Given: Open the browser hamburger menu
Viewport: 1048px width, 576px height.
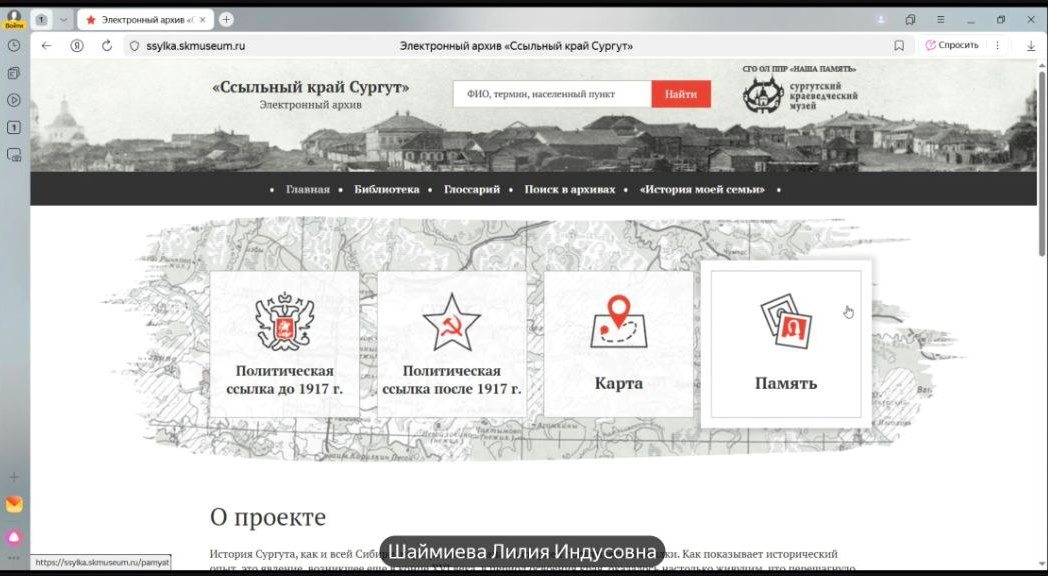Looking at the screenshot, I should (x=940, y=19).
